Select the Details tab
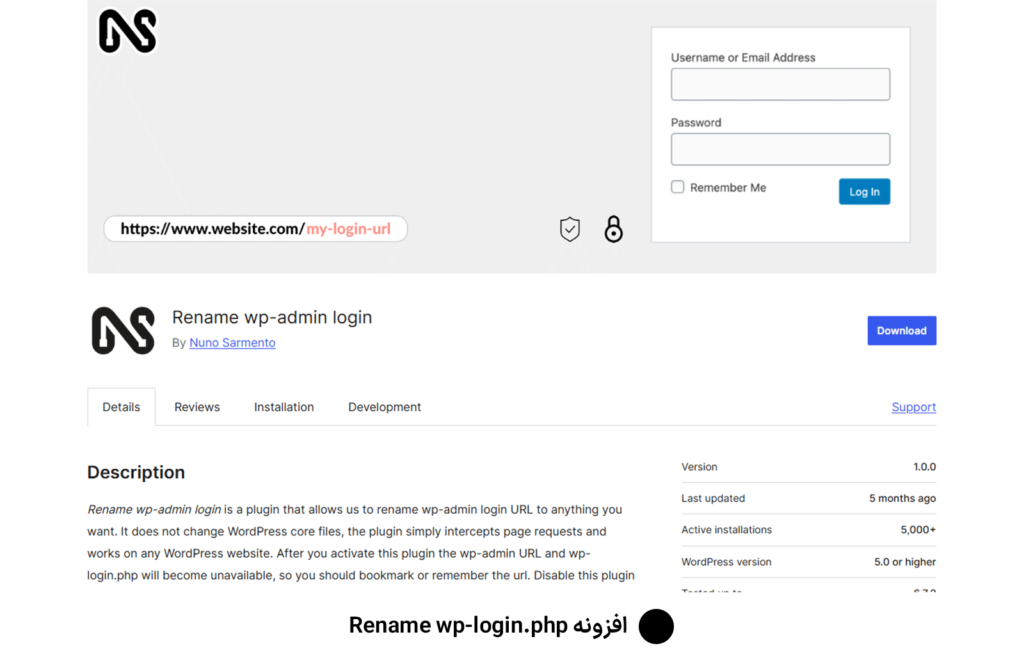The width and height of the screenshot is (1024, 662). pyautogui.click(x=121, y=407)
